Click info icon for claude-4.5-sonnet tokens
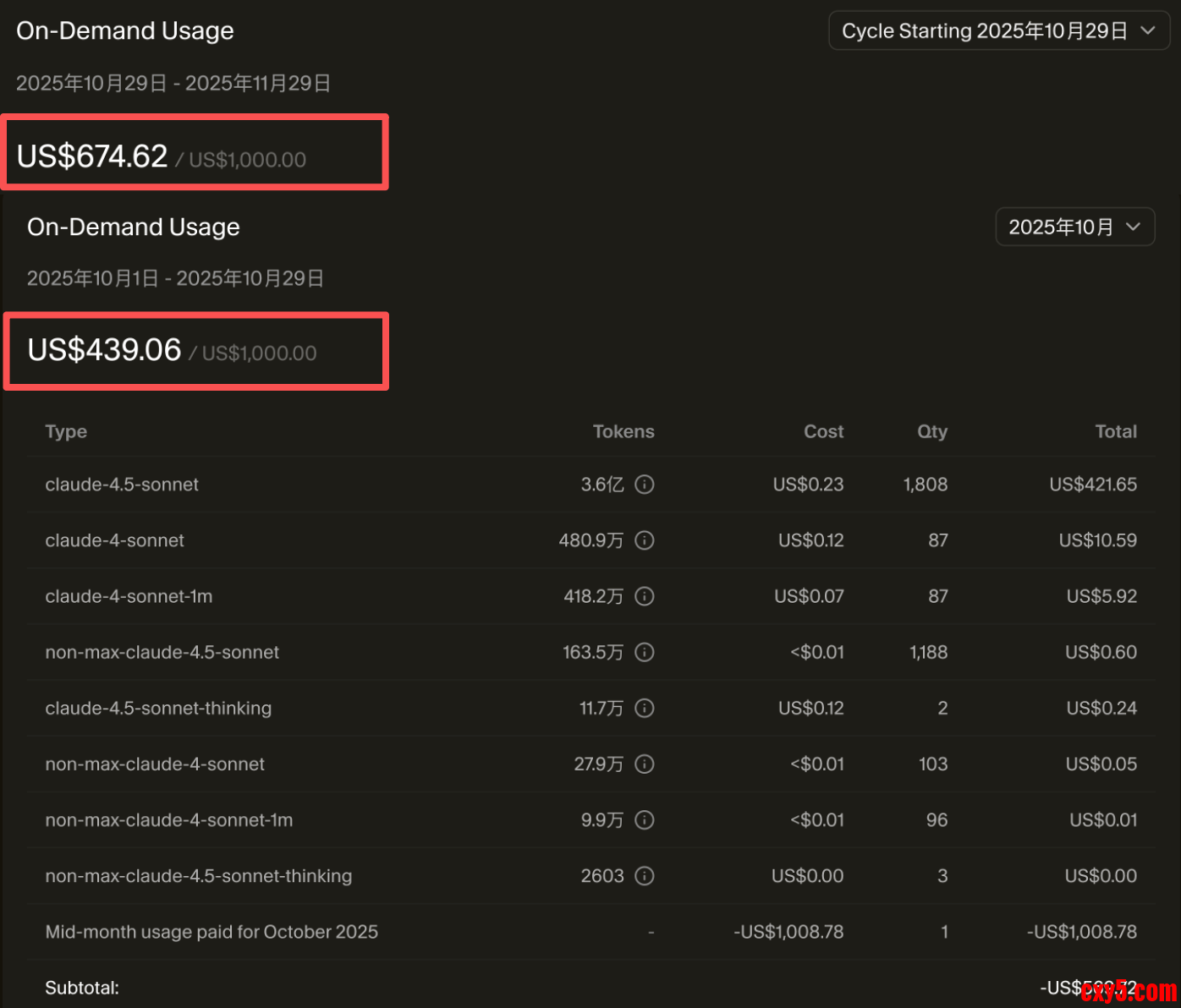Viewport: 1181px width, 1008px height. point(645,485)
